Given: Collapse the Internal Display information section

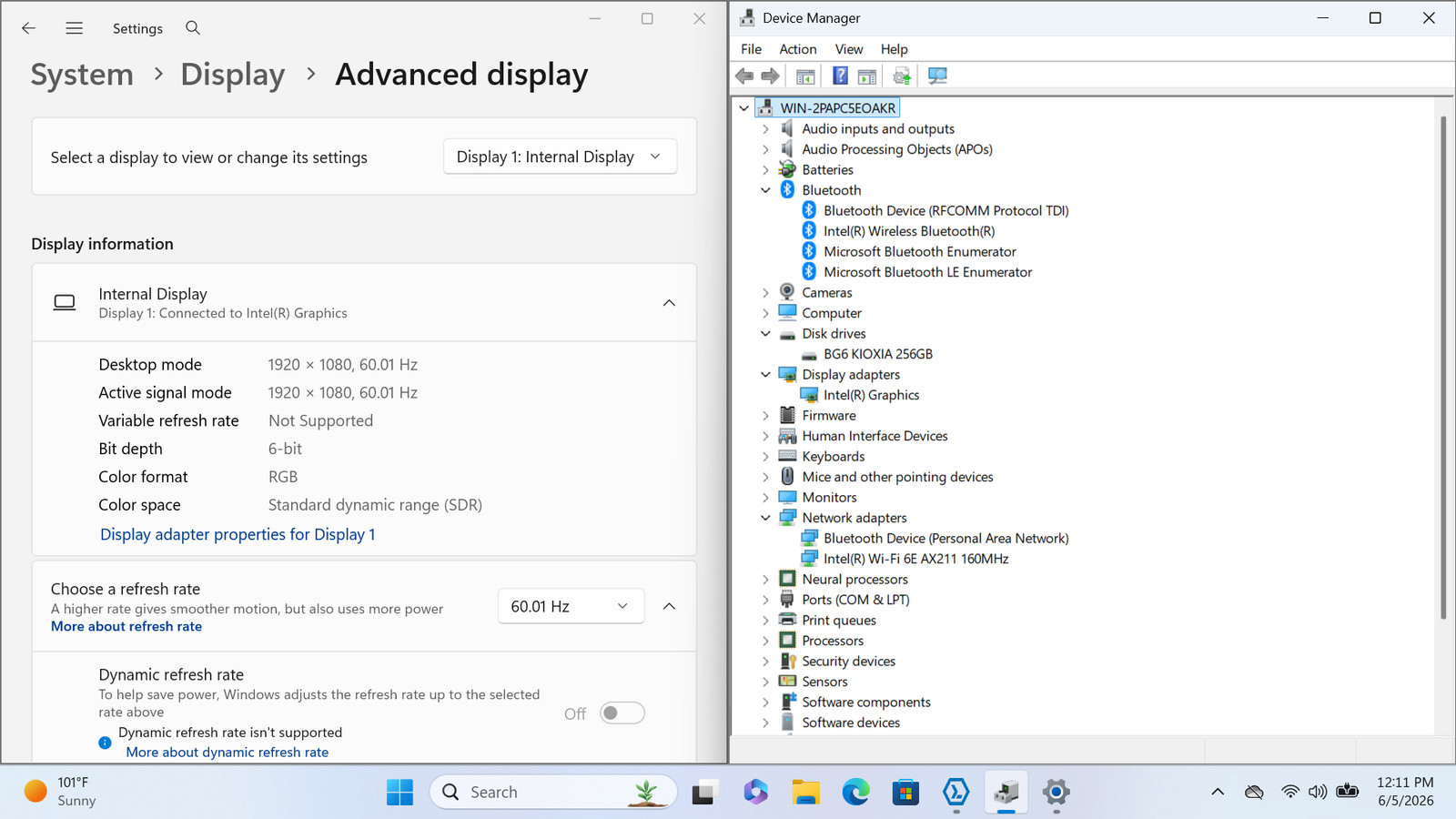Looking at the screenshot, I should pyautogui.click(x=669, y=303).
